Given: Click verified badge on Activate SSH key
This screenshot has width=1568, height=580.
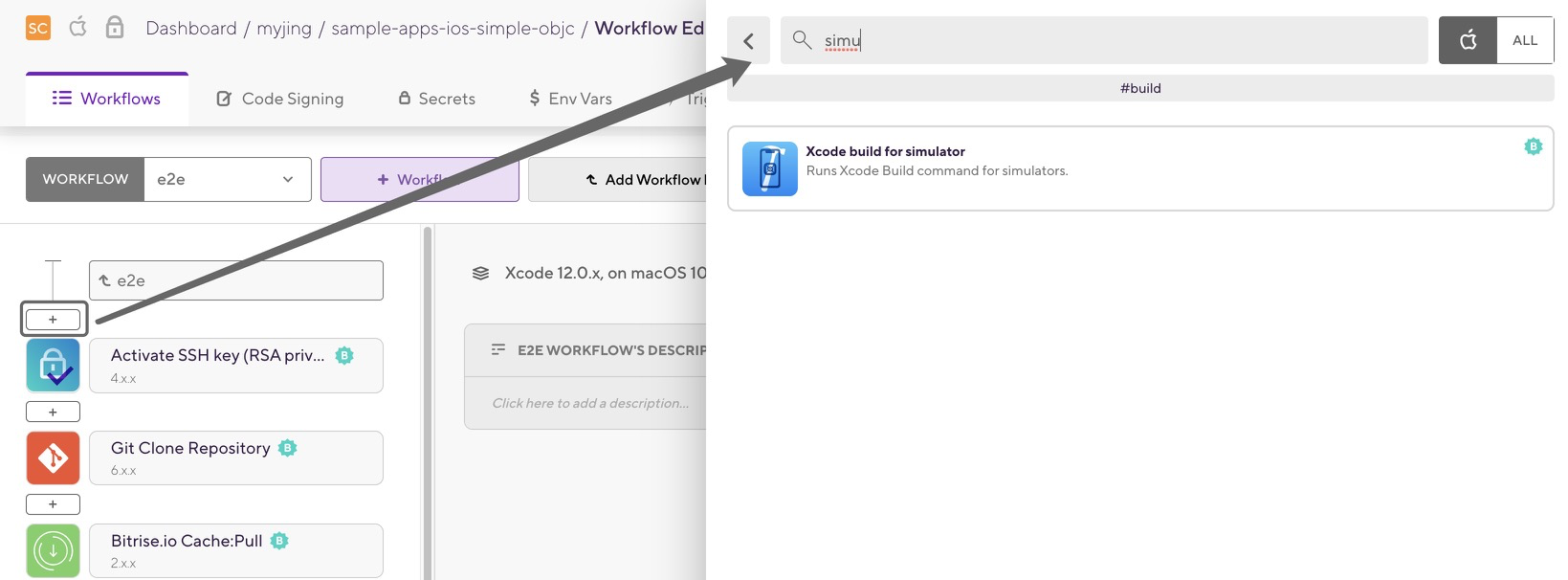Looking at the screenshot, I should pos(344,355).
